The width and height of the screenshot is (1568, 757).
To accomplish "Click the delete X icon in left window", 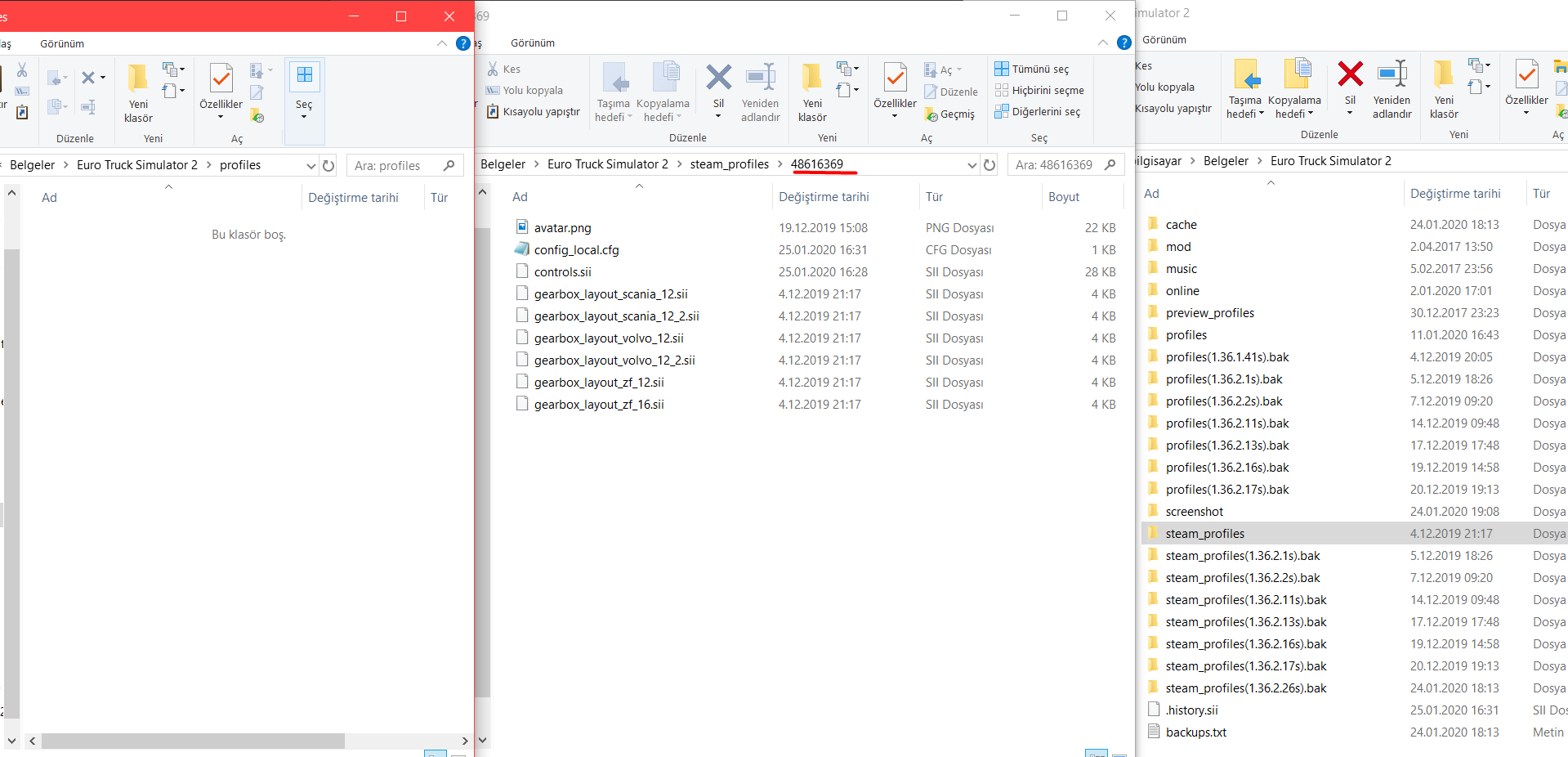I will click(x=88, y=78).
